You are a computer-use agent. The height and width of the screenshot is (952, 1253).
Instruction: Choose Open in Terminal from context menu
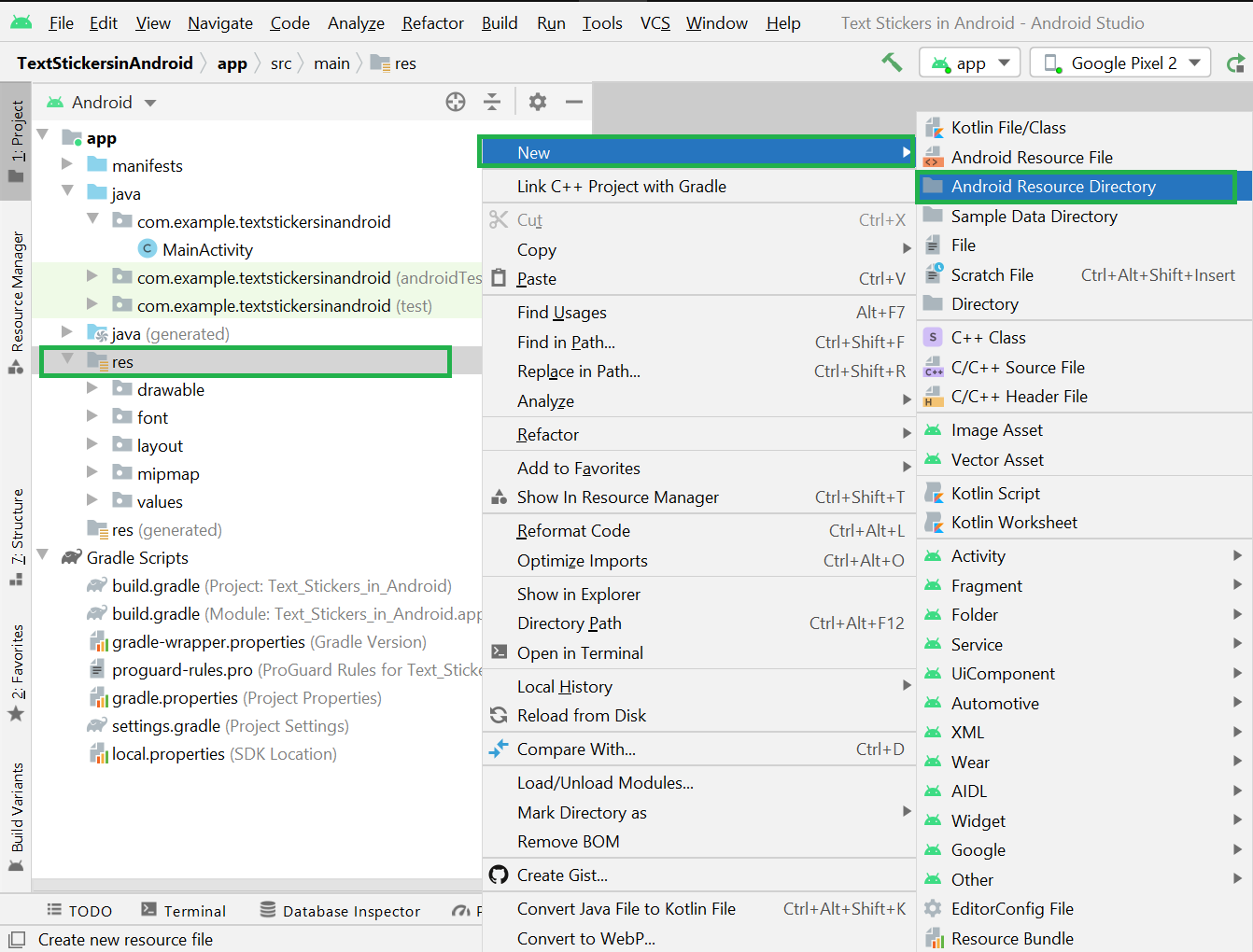(x=580, y=653)
